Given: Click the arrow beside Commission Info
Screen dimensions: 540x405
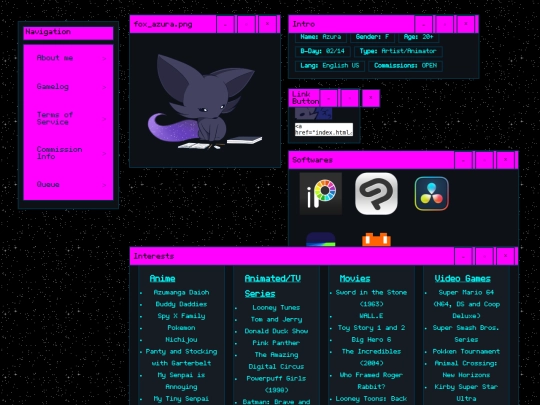Looking at the screenshot, I should tap(104, 153).
